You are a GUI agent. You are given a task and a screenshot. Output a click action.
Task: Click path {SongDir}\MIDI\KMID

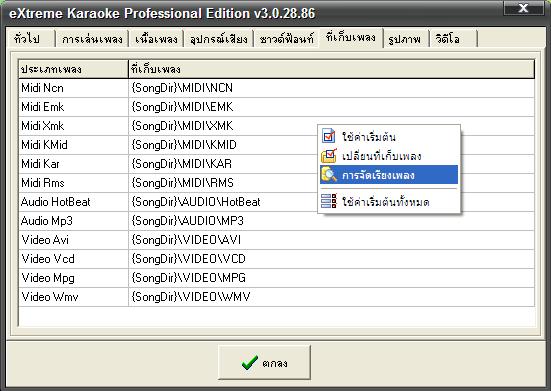184,145
